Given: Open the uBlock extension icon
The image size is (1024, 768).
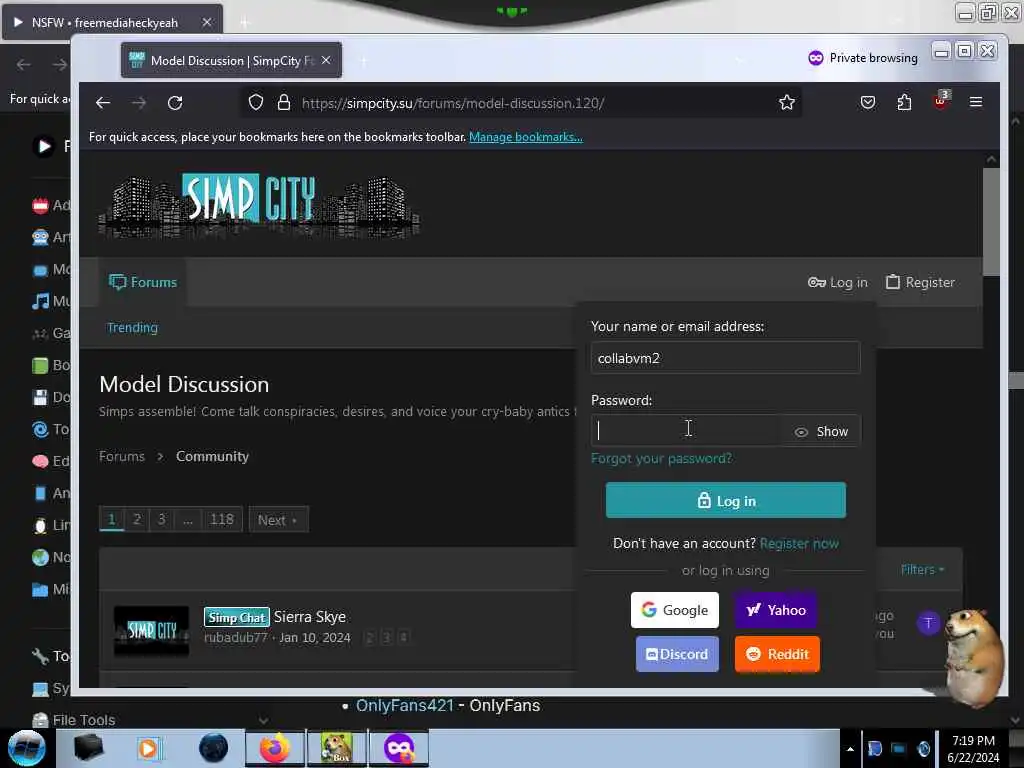Looking at the screenshot, I should pos(941,100).
